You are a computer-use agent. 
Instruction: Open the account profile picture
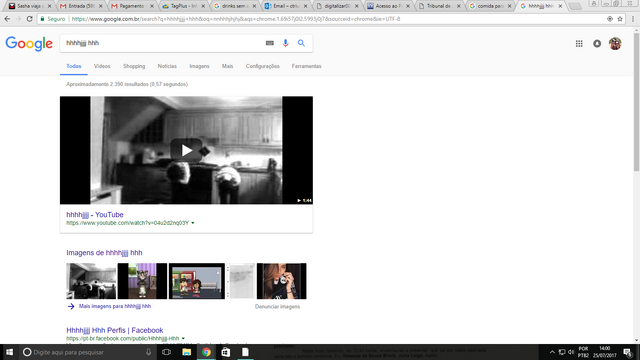click(x=615, y=44)
